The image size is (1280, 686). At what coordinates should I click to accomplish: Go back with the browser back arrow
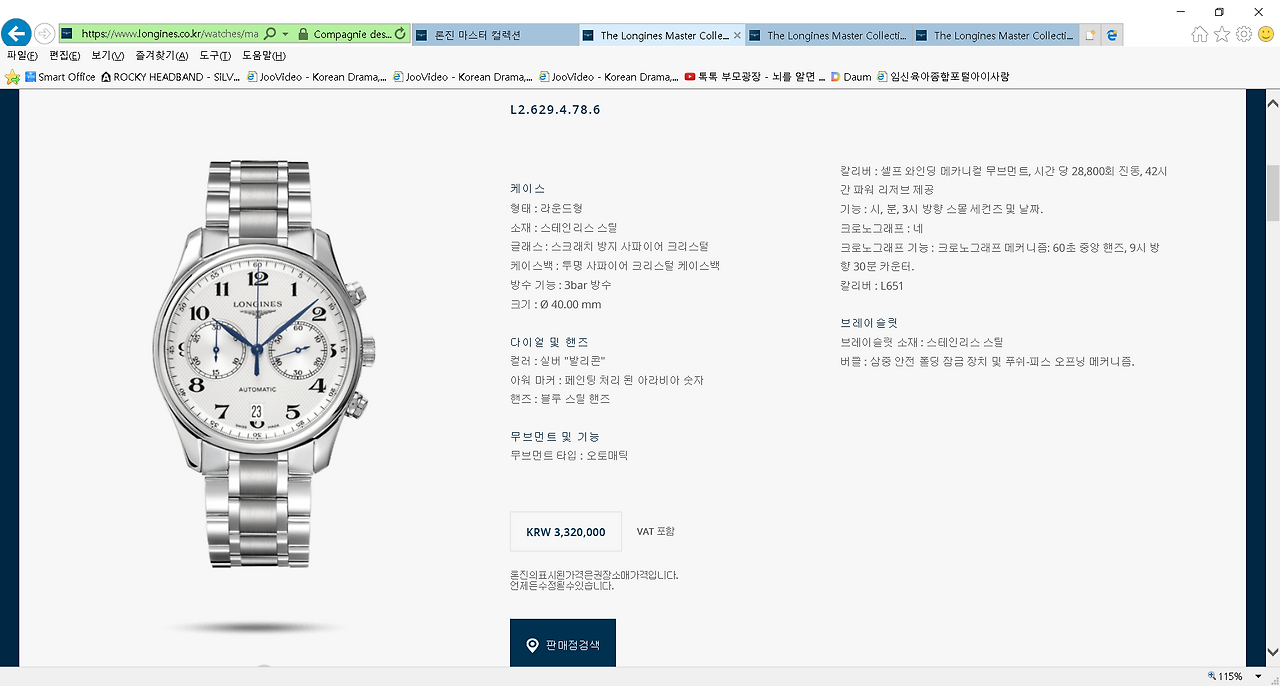16,33
